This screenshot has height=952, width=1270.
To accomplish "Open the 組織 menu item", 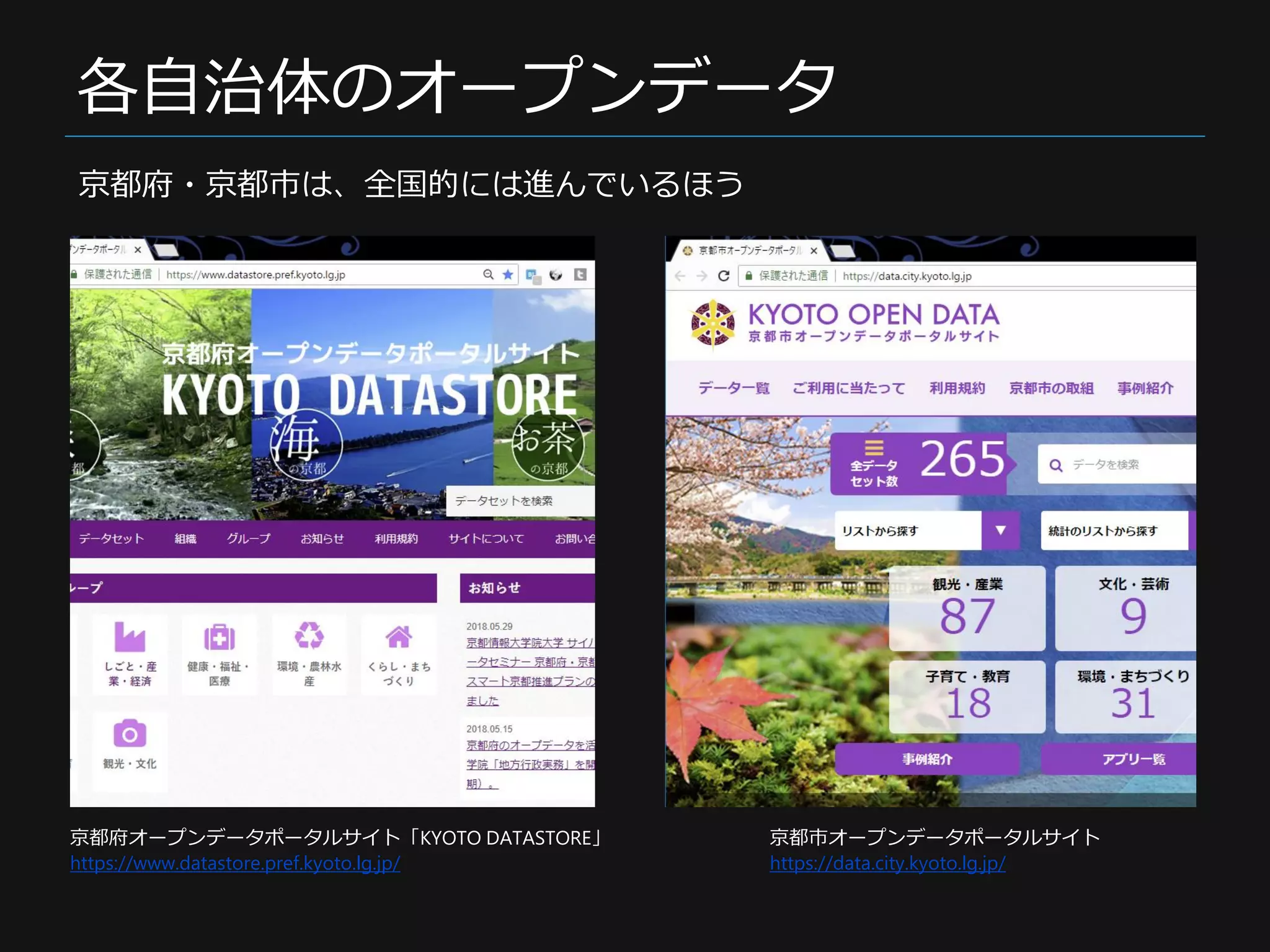I will coord(185,539).
